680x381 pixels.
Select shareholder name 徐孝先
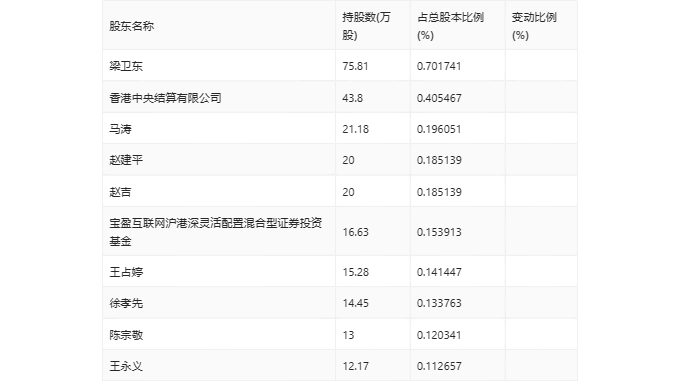tap(126, 303)
